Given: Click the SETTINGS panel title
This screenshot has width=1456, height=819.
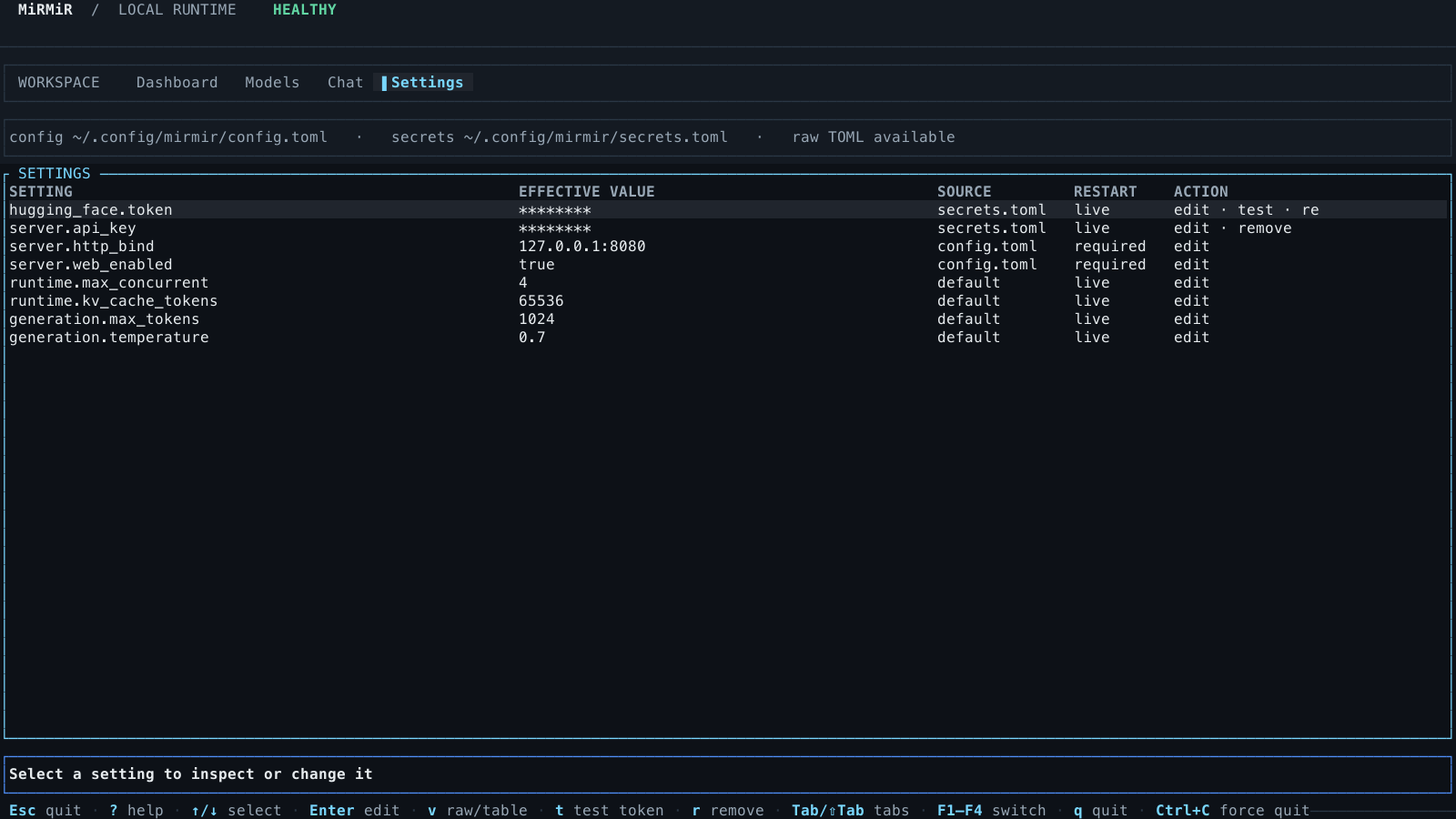Looking at the screenshot, I should [55, 174].
